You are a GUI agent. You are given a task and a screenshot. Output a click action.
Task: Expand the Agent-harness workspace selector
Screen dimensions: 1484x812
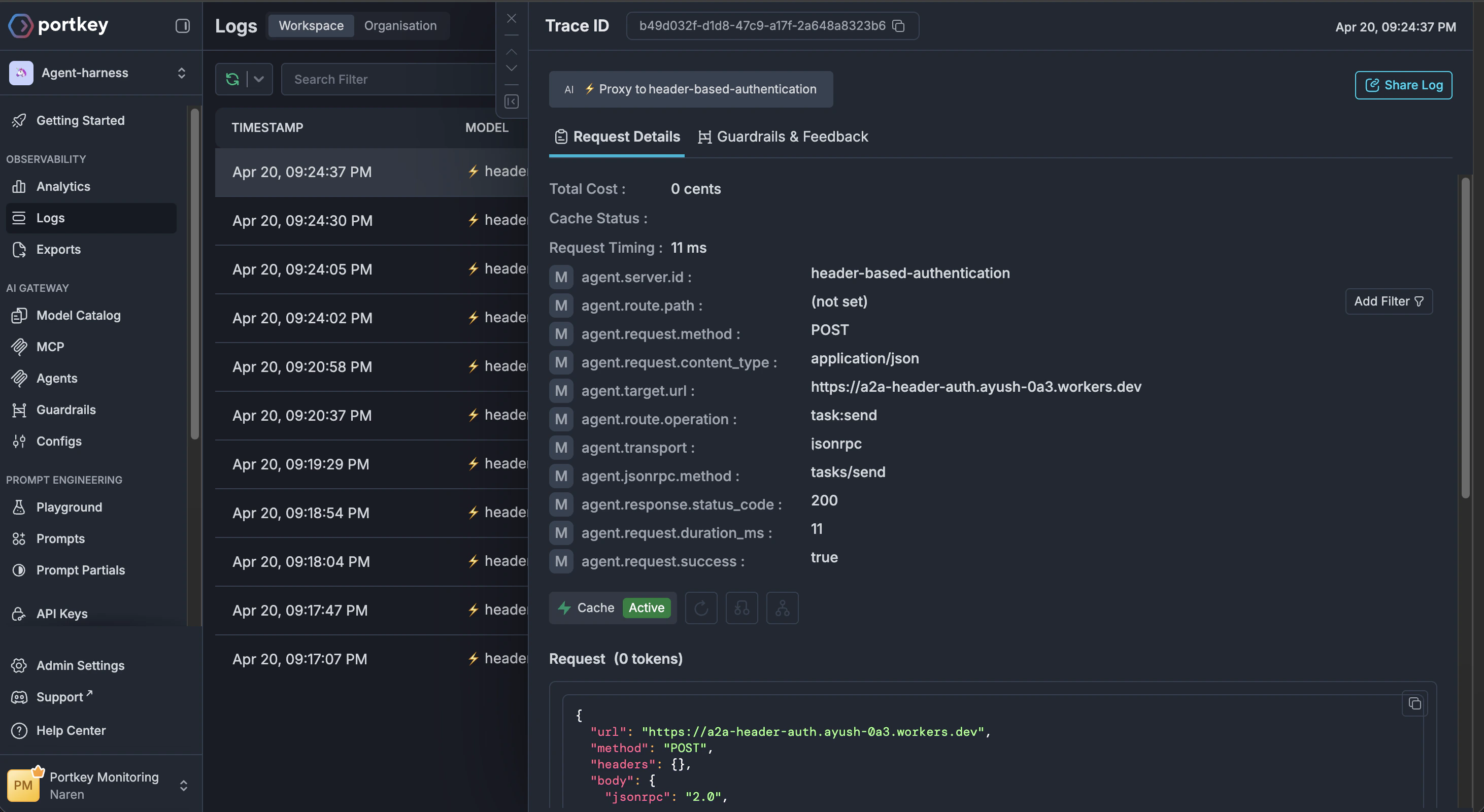(x=182, y=73)
